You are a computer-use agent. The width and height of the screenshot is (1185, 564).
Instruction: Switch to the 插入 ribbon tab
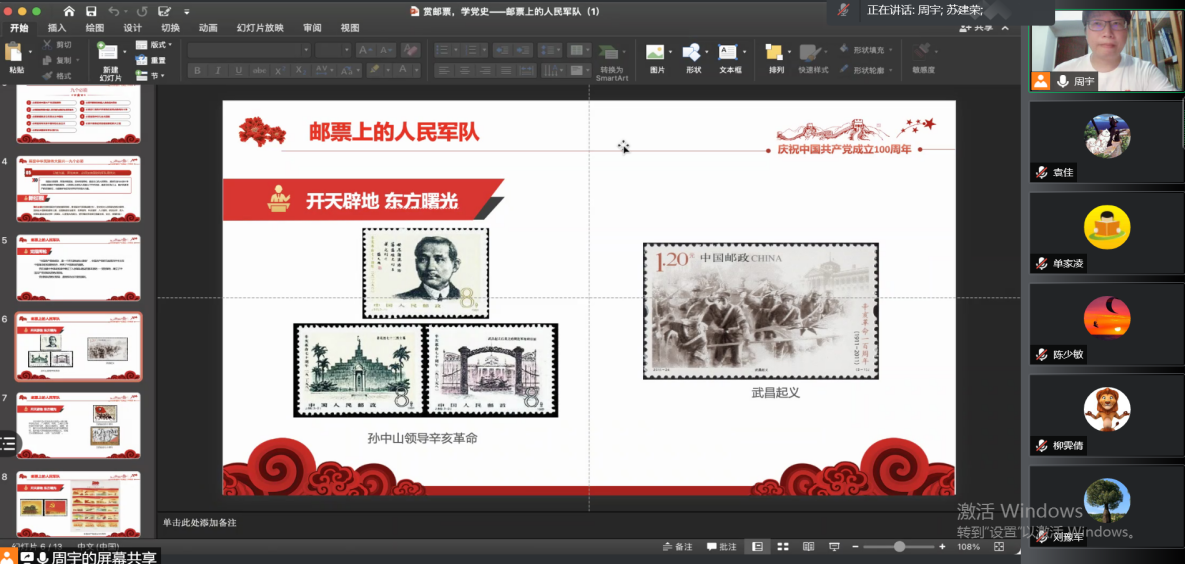pos(57,28)
